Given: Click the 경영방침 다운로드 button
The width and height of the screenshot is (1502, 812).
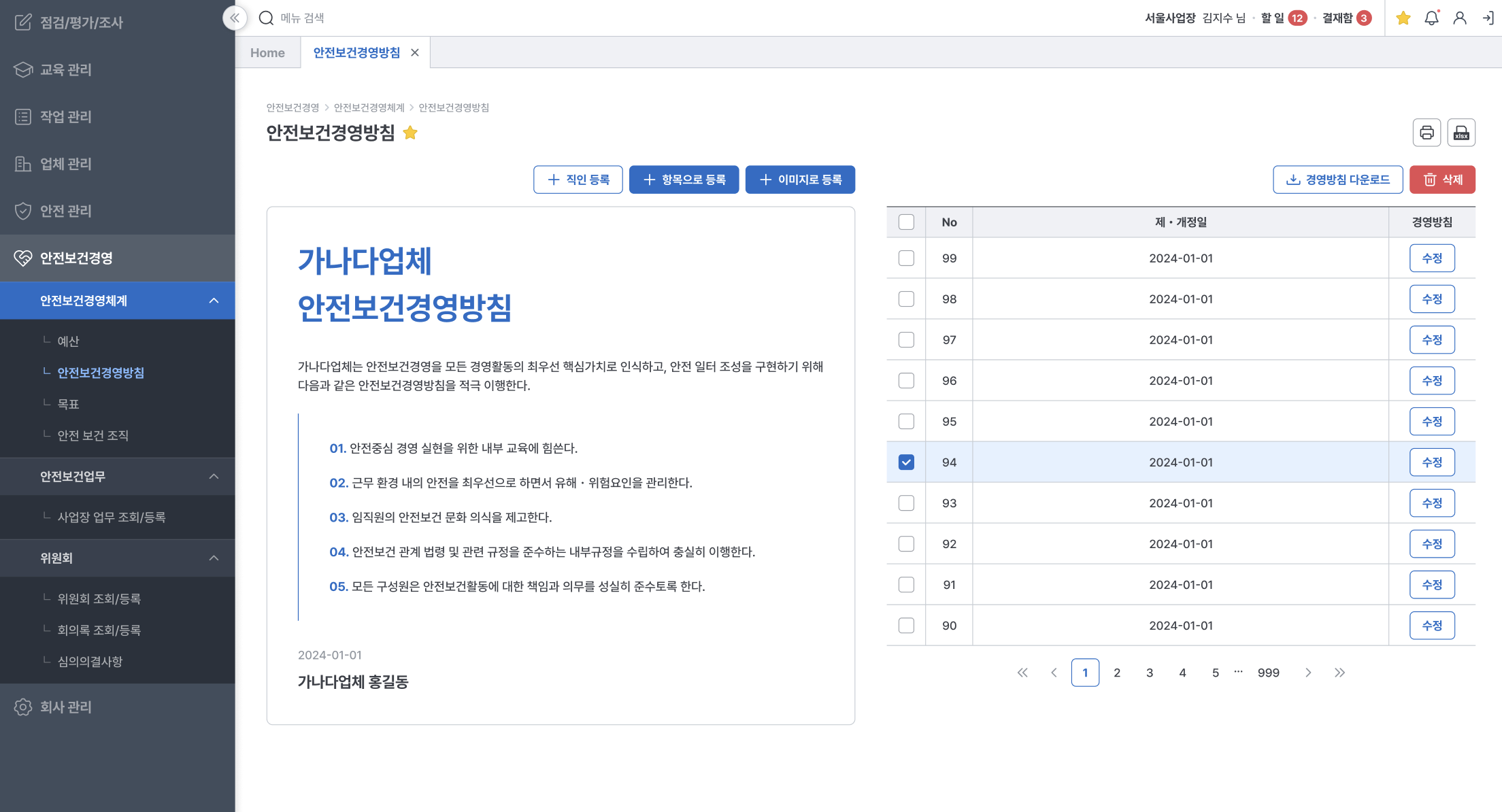Looking at the screenshot, I should point(1337,180).
